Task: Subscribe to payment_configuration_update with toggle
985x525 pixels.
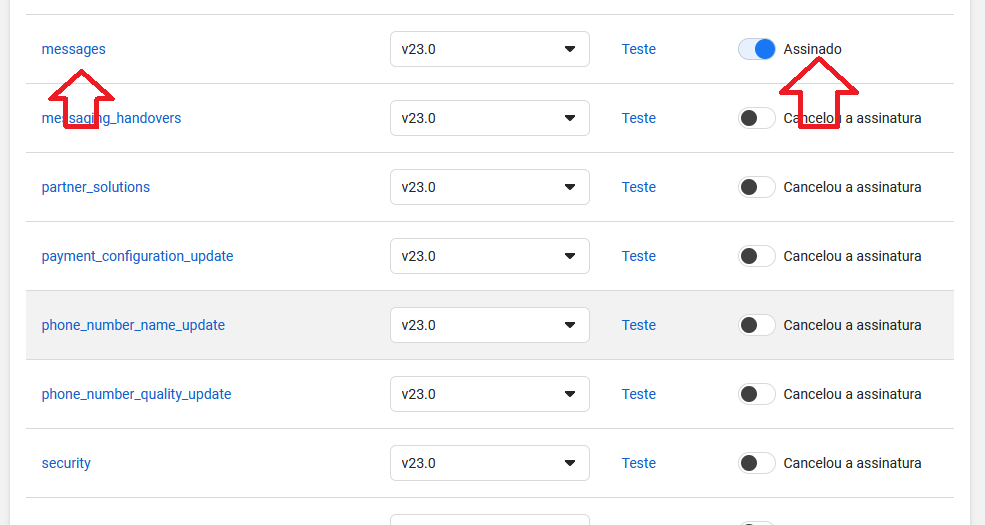Action: click(756, 256)
